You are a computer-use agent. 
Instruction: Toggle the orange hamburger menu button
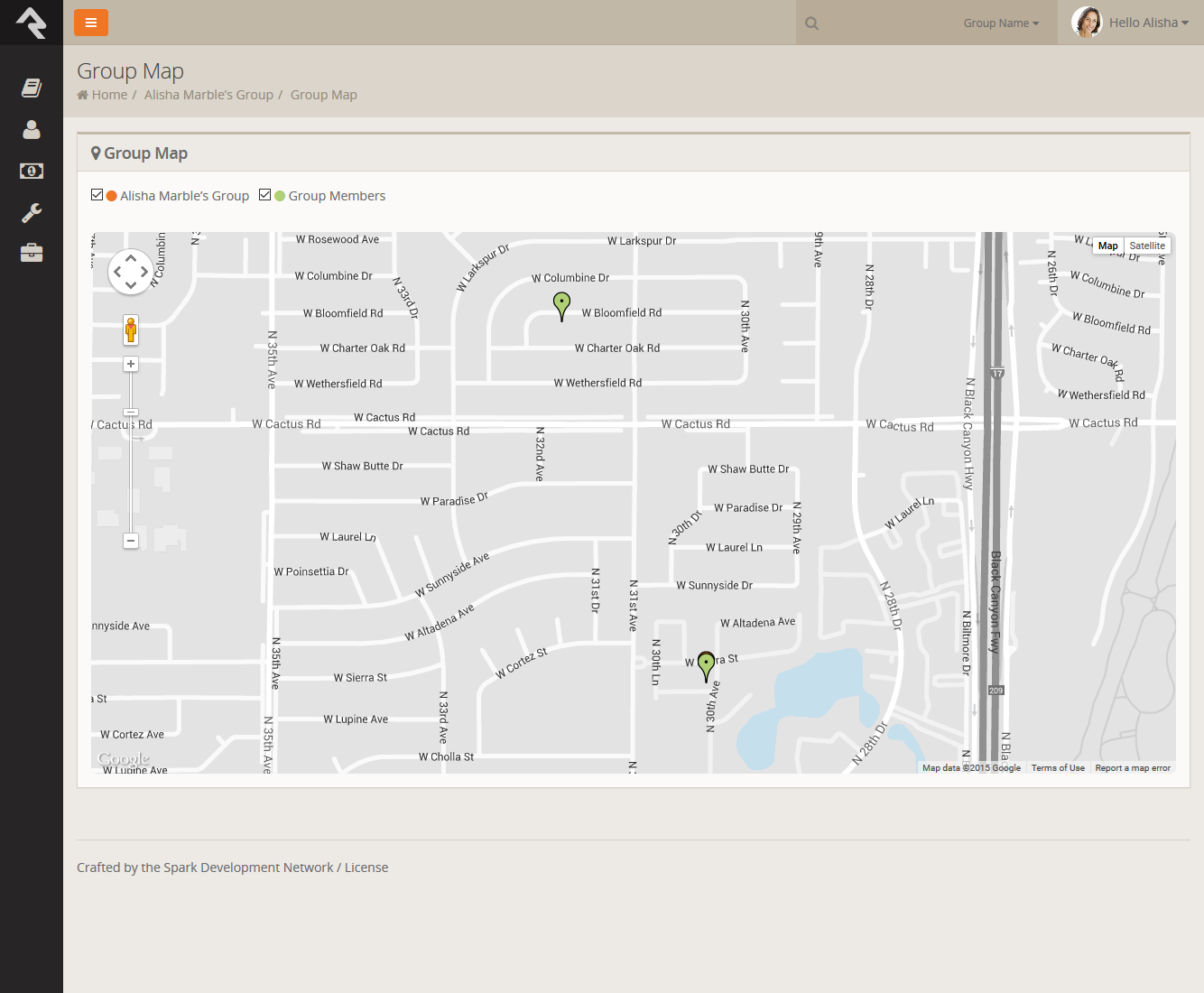click(91, 23)
